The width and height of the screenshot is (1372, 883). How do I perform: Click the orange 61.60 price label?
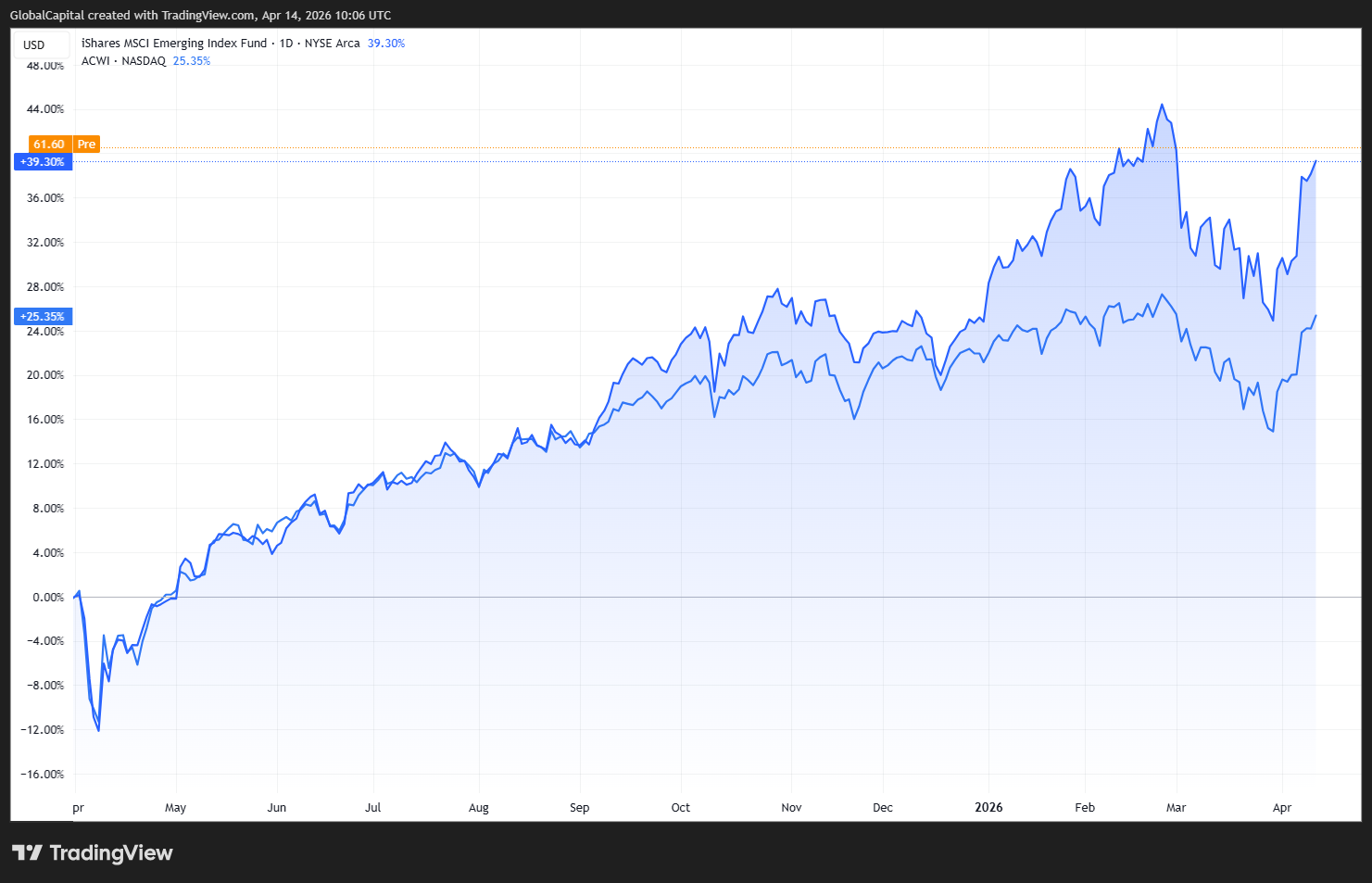point(49,145)
